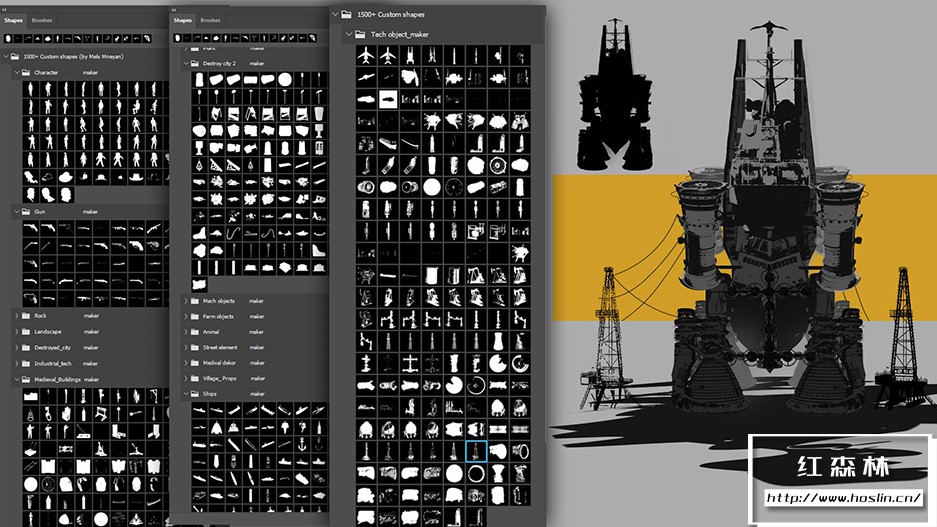Expand the Mech objects folder

(x=186, y=301)
